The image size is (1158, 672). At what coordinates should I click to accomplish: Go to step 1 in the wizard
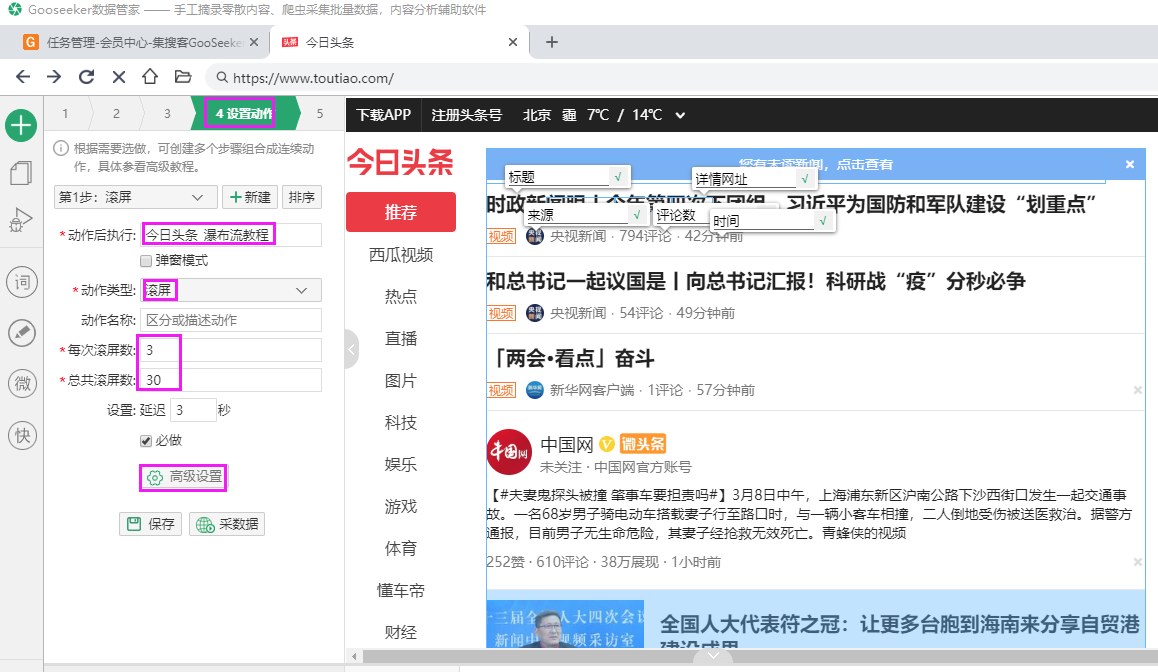click(65, 114)
